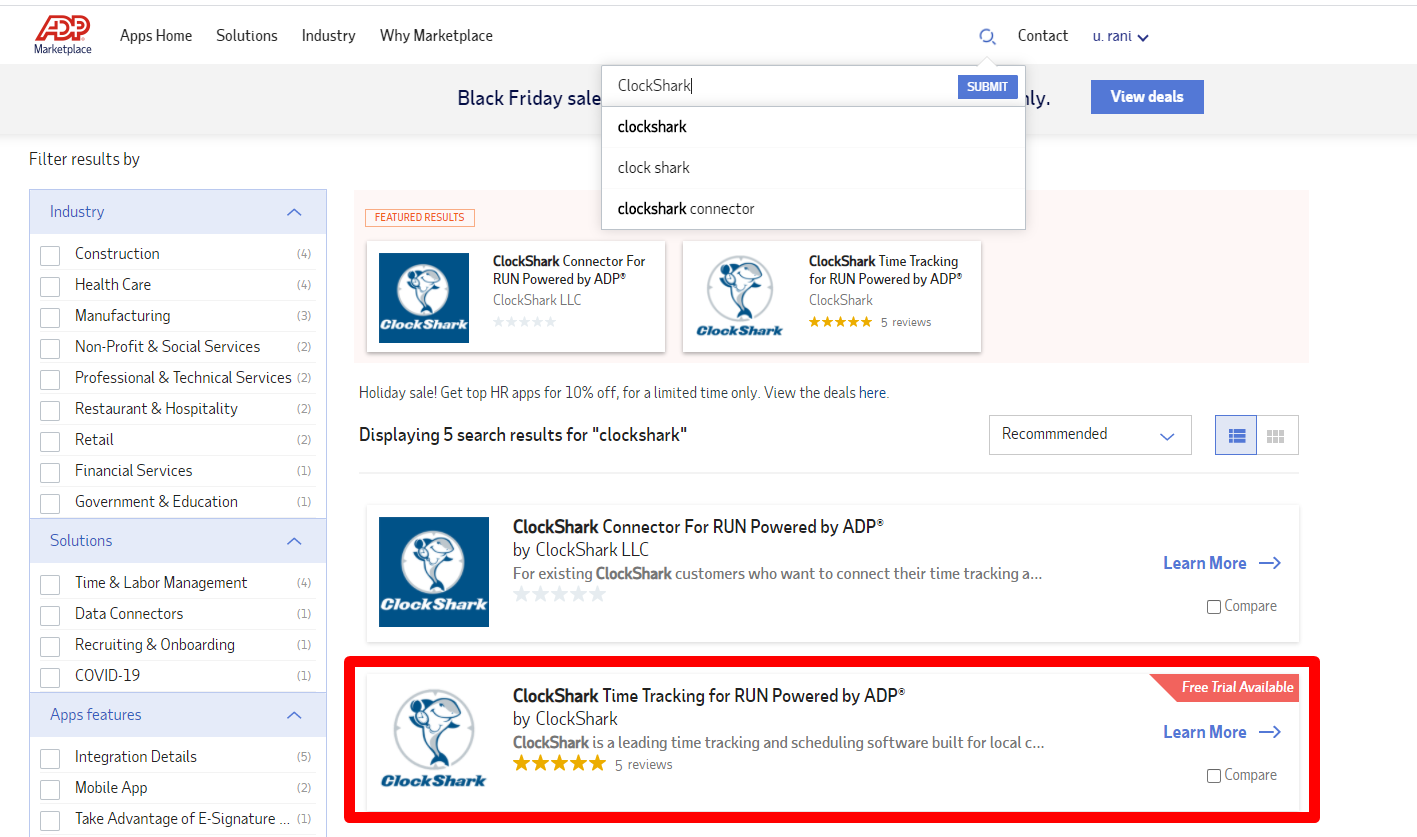Click featured ClockShark Connector logo thumbnail
1417x837 pixels.
pyautogui.click(x=424, y=298)
